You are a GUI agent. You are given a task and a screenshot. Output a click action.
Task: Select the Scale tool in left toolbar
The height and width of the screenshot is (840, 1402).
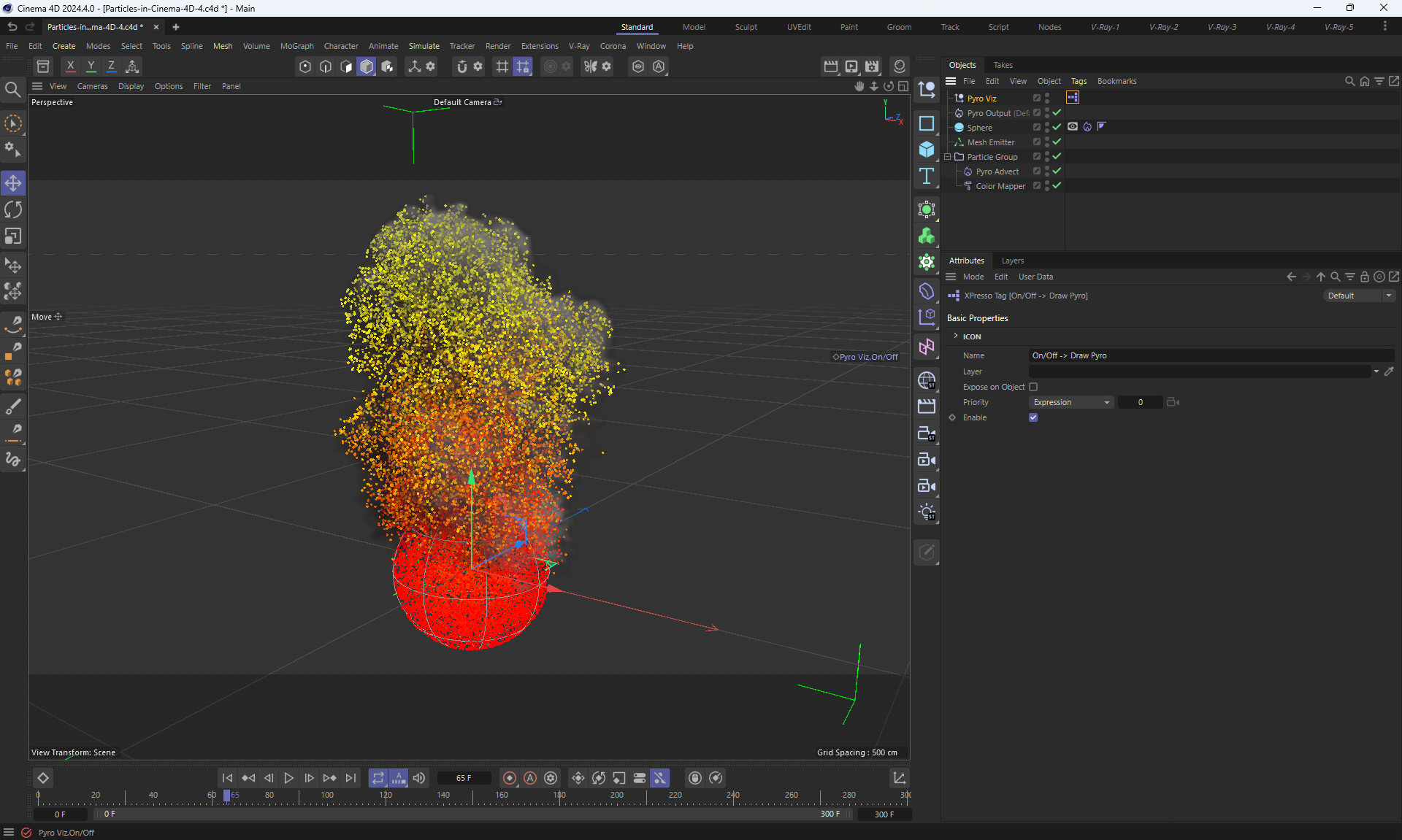click(x=13, y=236)
